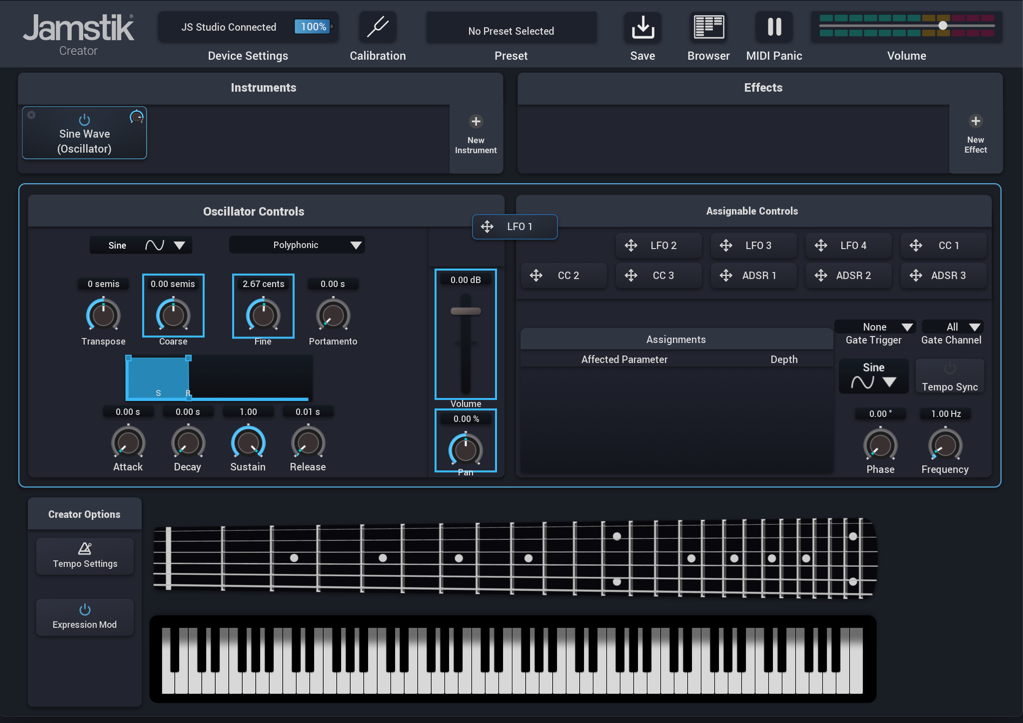Grab the ADSR 3 move handle icon
The image size is (1023, 723).
[915, 275]
